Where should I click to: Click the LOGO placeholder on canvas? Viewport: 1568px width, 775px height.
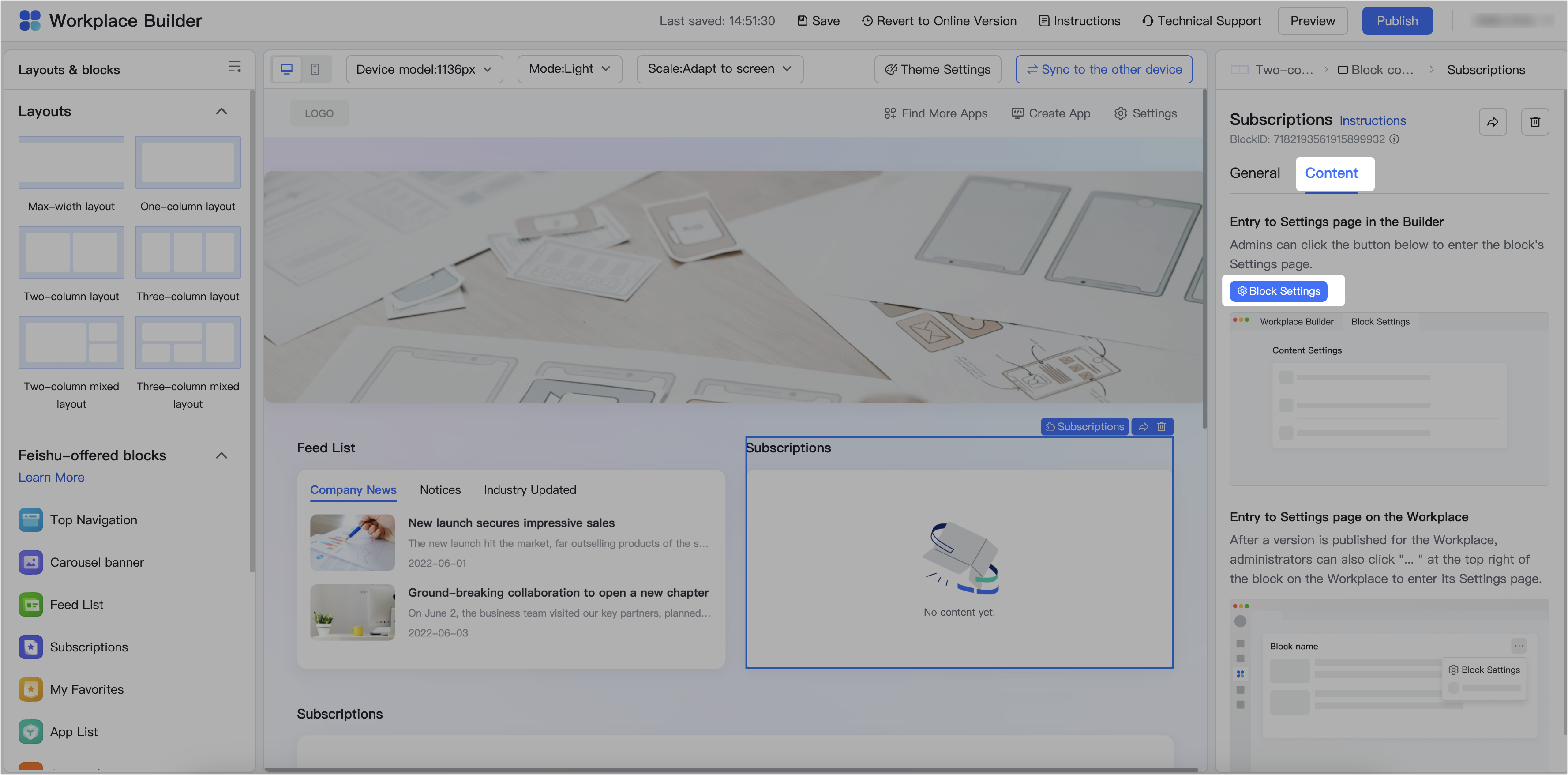click(x=319, y=113)
